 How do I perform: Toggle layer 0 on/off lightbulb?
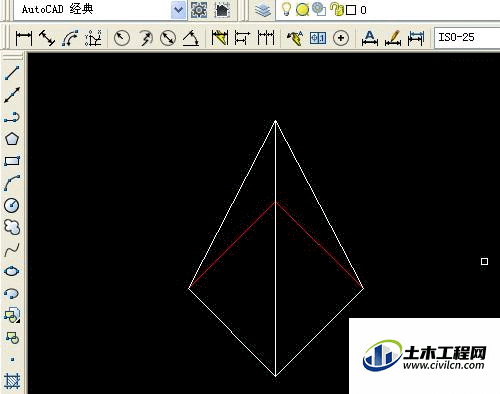tap(286, 9)
